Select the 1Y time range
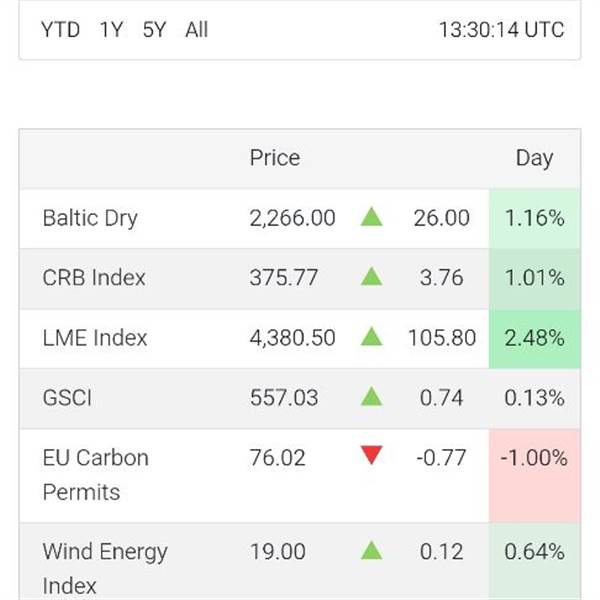 [111, 30]
